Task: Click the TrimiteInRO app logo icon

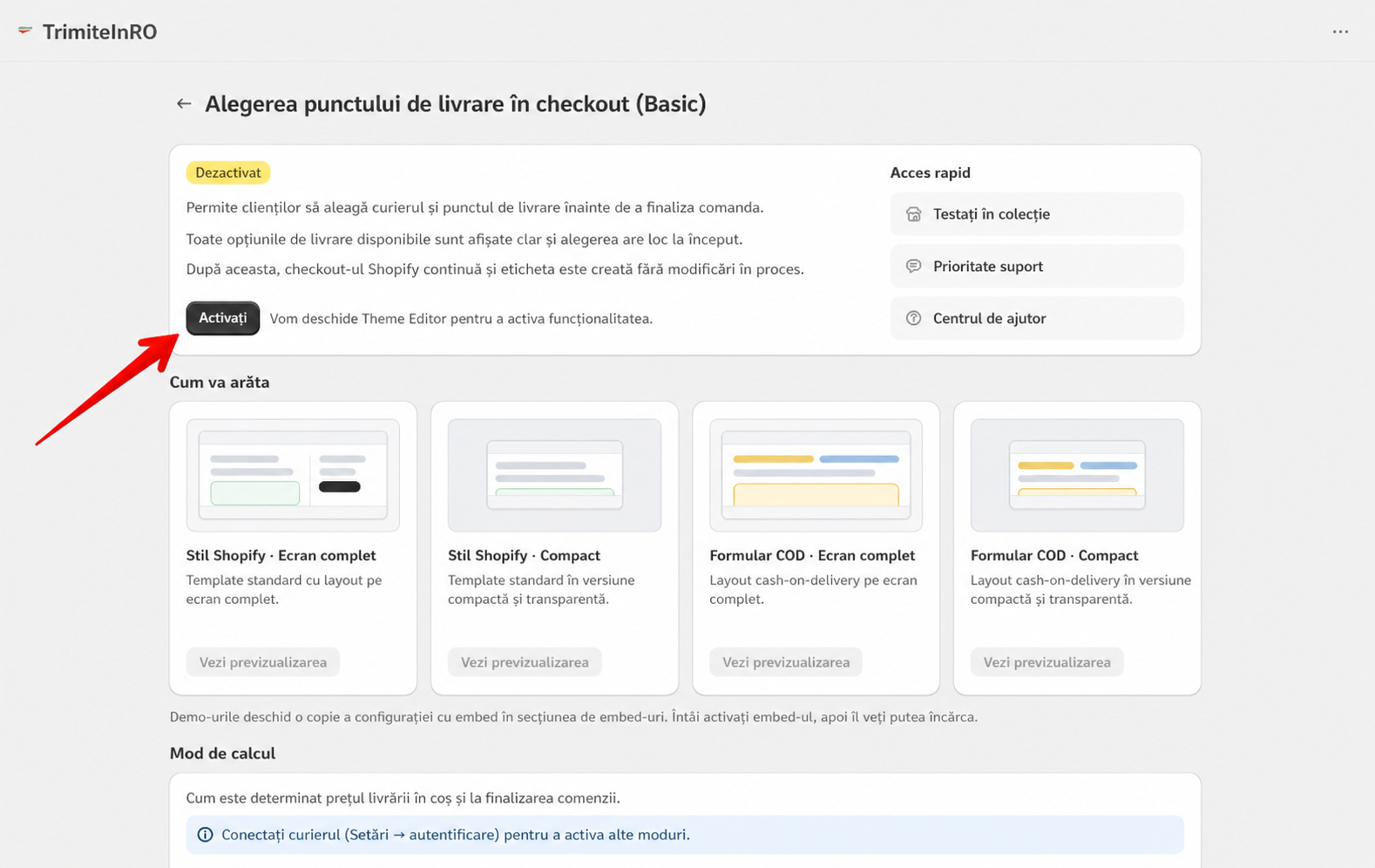Action: click(25, 31)
